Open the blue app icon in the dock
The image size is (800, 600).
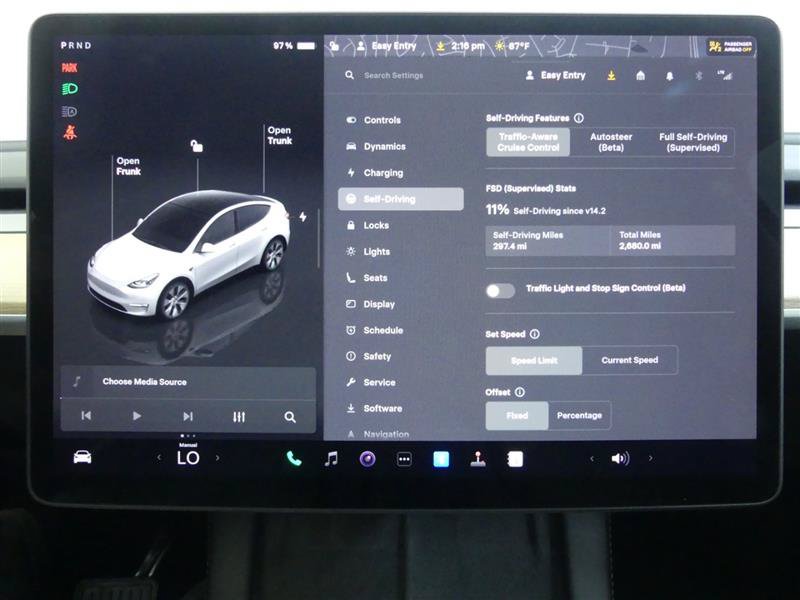(x=441, y=459)
